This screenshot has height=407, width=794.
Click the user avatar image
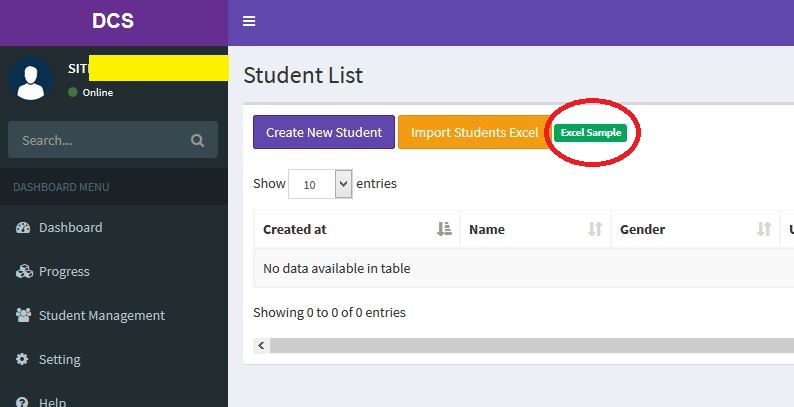(x=30, y=80)
